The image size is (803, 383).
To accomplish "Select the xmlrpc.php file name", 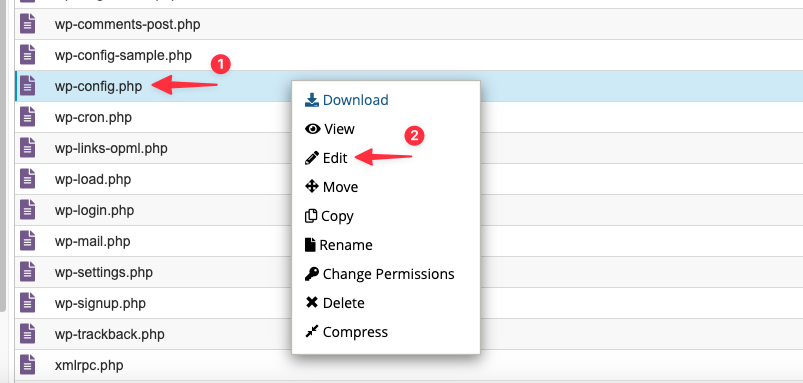I will point(89,365).
